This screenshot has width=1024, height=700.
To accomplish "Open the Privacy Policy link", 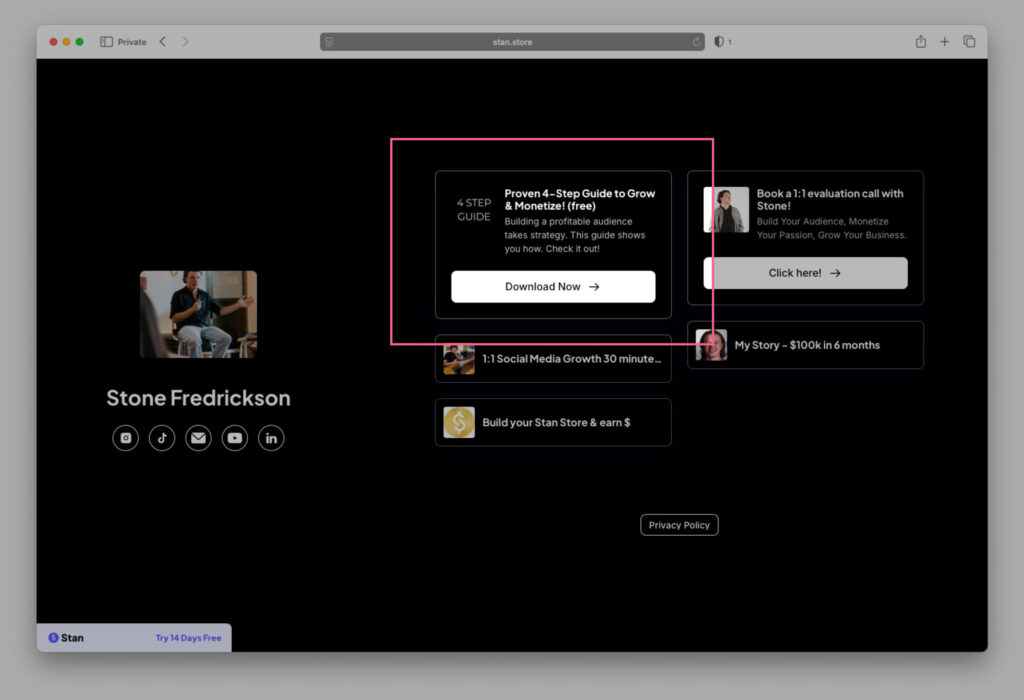I will [x=679, y=525].
